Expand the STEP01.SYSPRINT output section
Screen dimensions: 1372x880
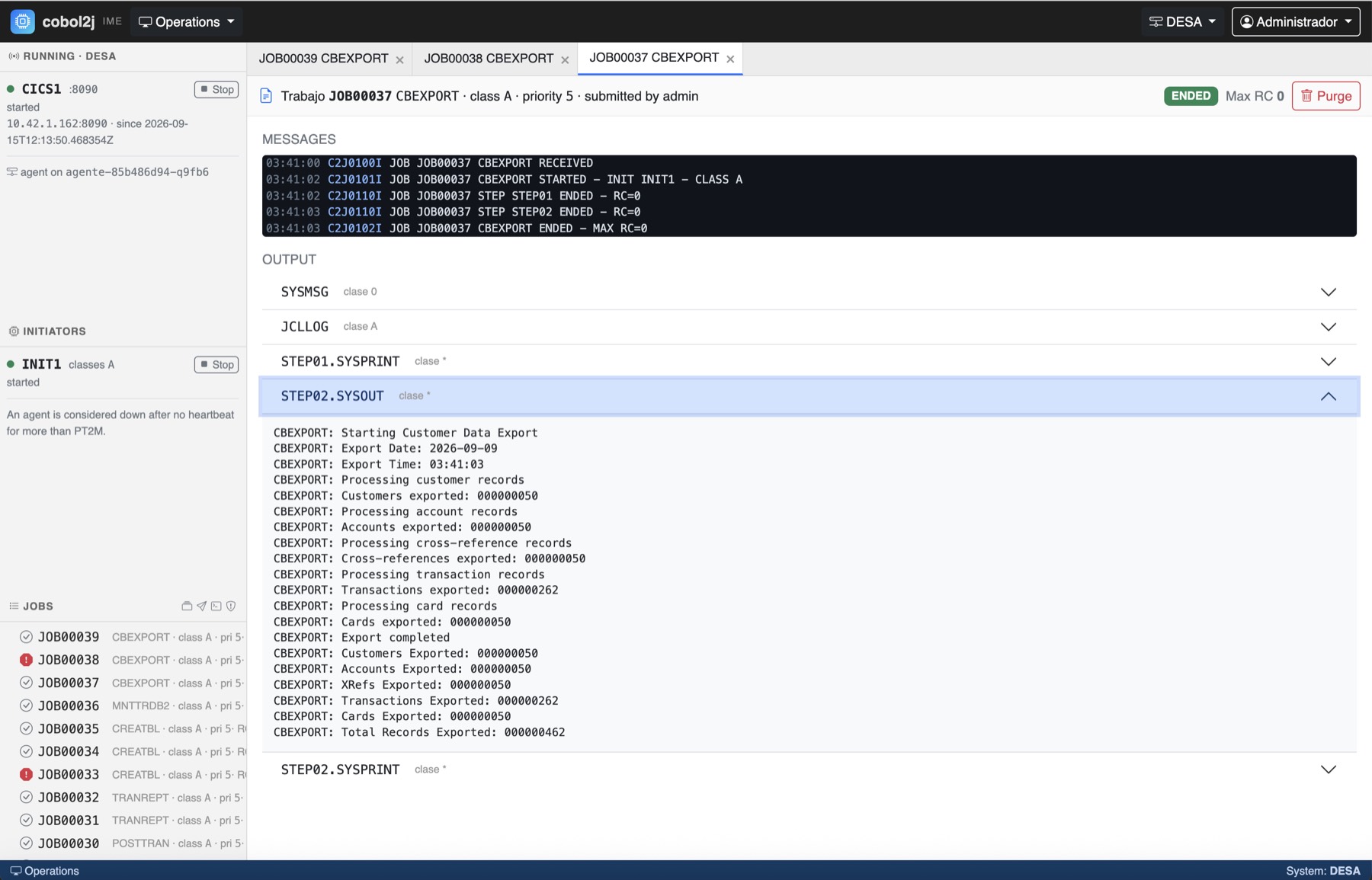tap(809, 361)
